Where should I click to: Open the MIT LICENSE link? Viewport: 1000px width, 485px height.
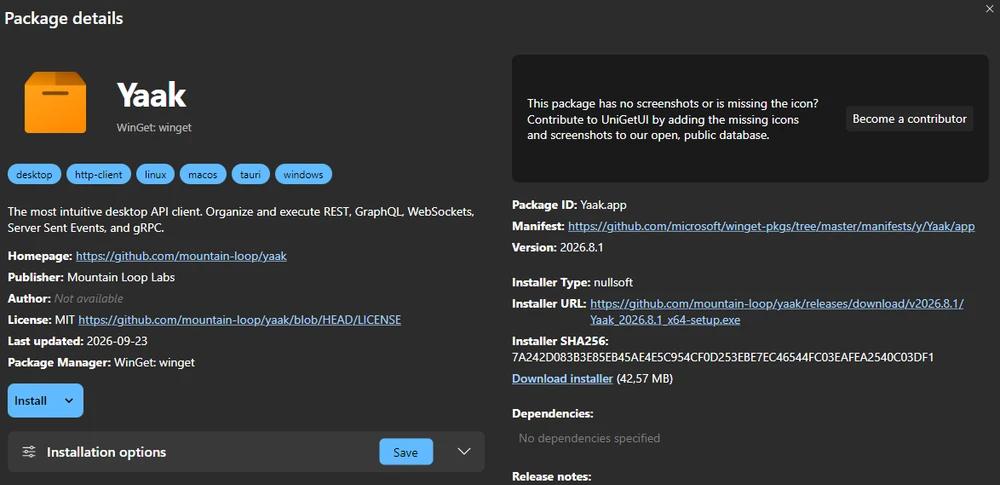tap(240, 320)
